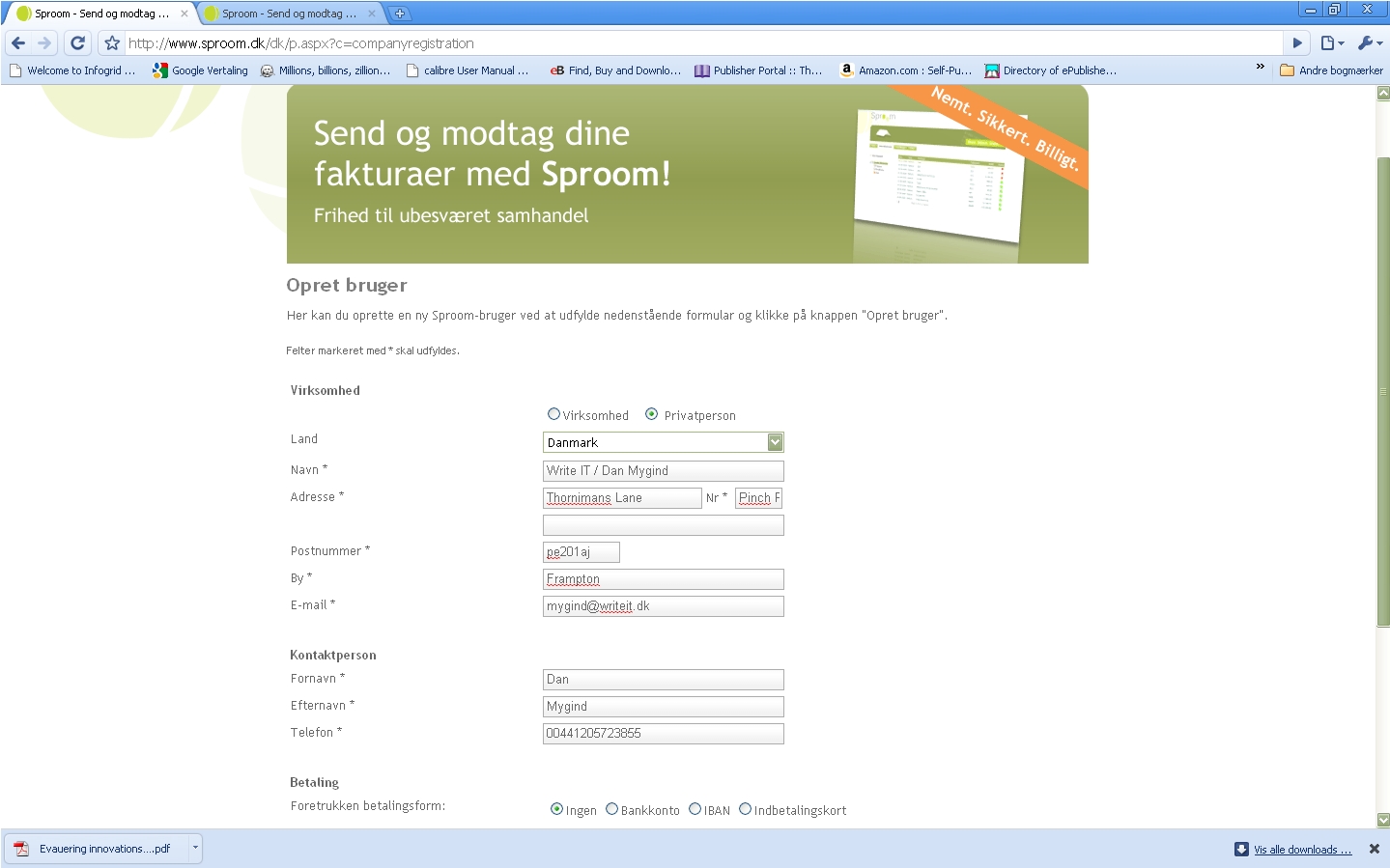Open a new tab with the plus icon
This screenshot has height=868, width=1390.
pyautogui.click(x=400, y=14)
